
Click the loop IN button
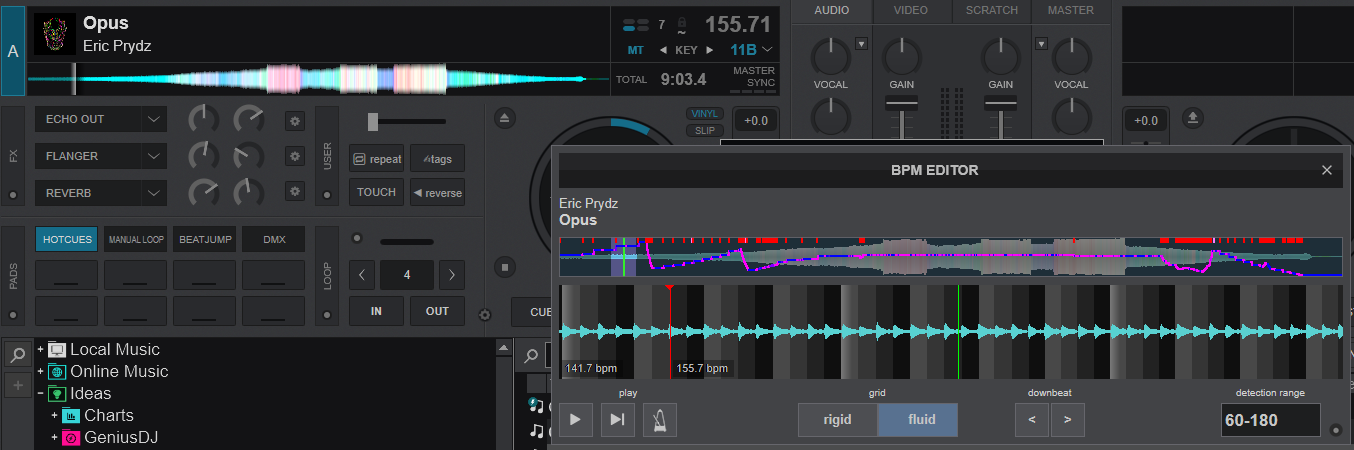pyautogui.click(x=376, y=311)
